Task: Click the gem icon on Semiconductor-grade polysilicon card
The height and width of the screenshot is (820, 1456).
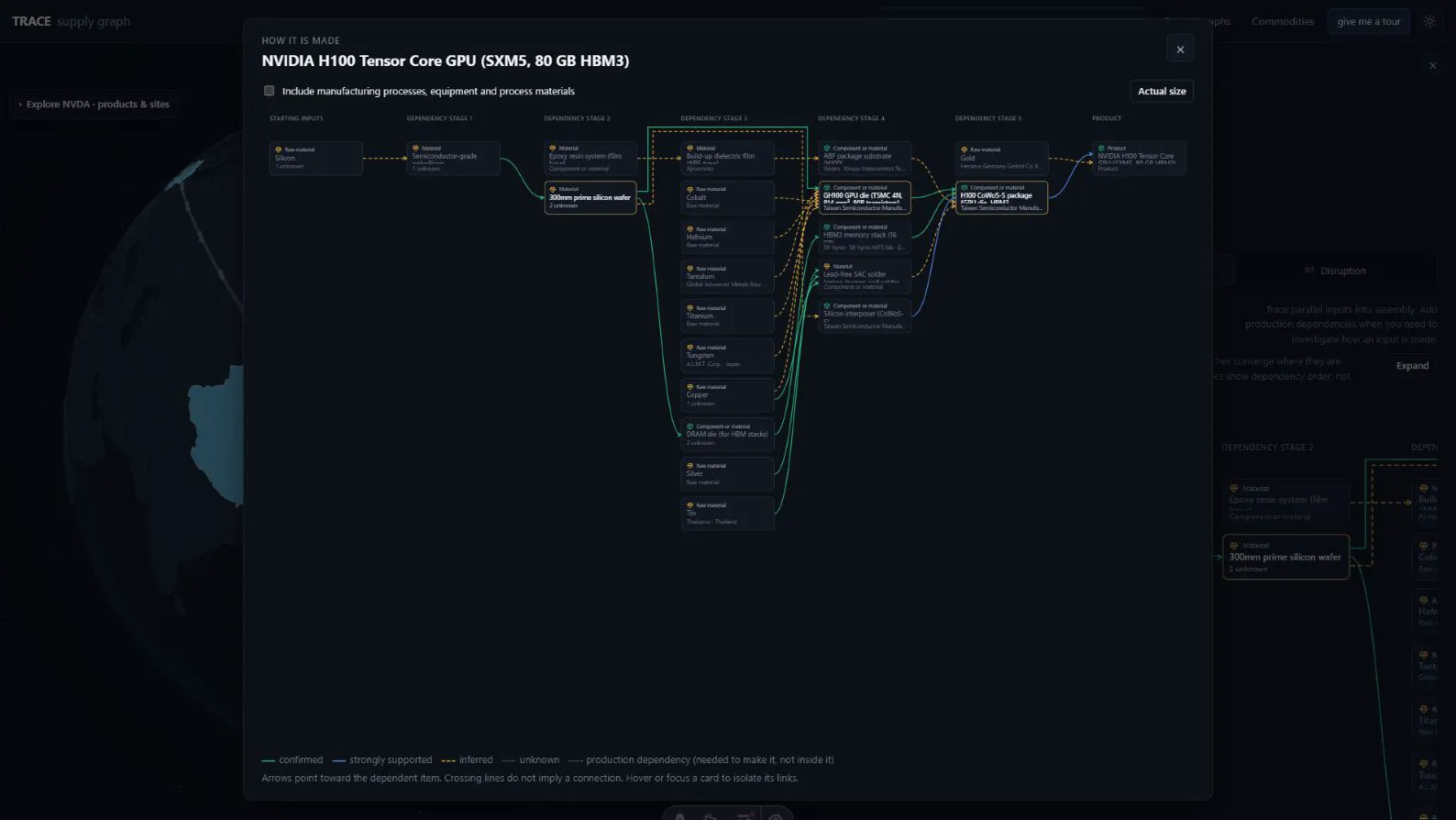Action: tap(415, 148)
